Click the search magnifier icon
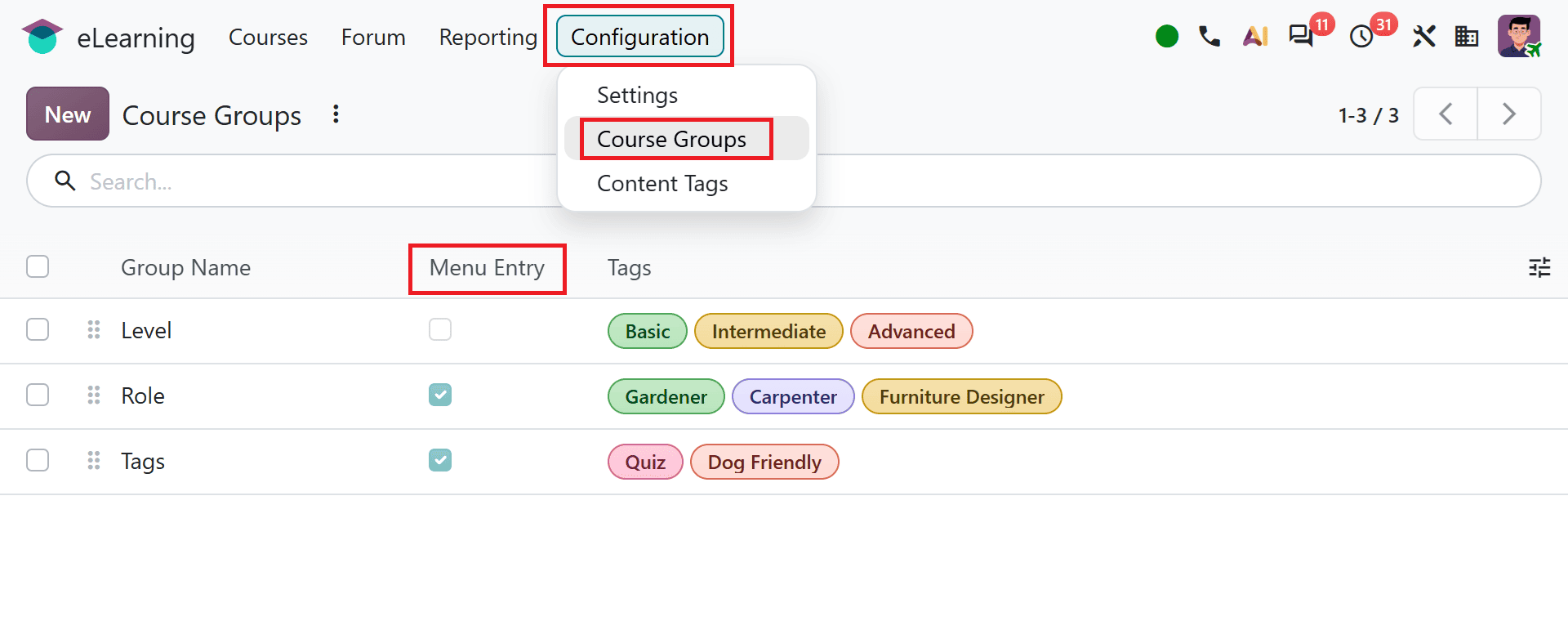 (65, 181)
